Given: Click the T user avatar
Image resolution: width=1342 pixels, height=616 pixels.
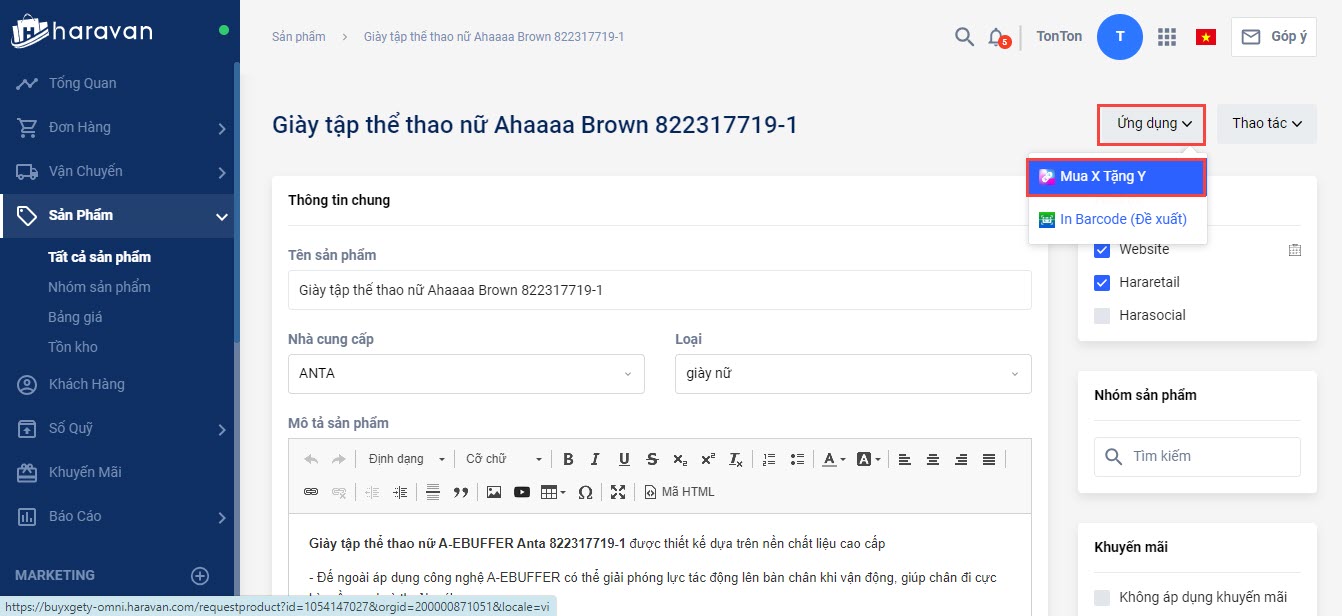Looking at the screenshot, I should (x=1120, y=37).
